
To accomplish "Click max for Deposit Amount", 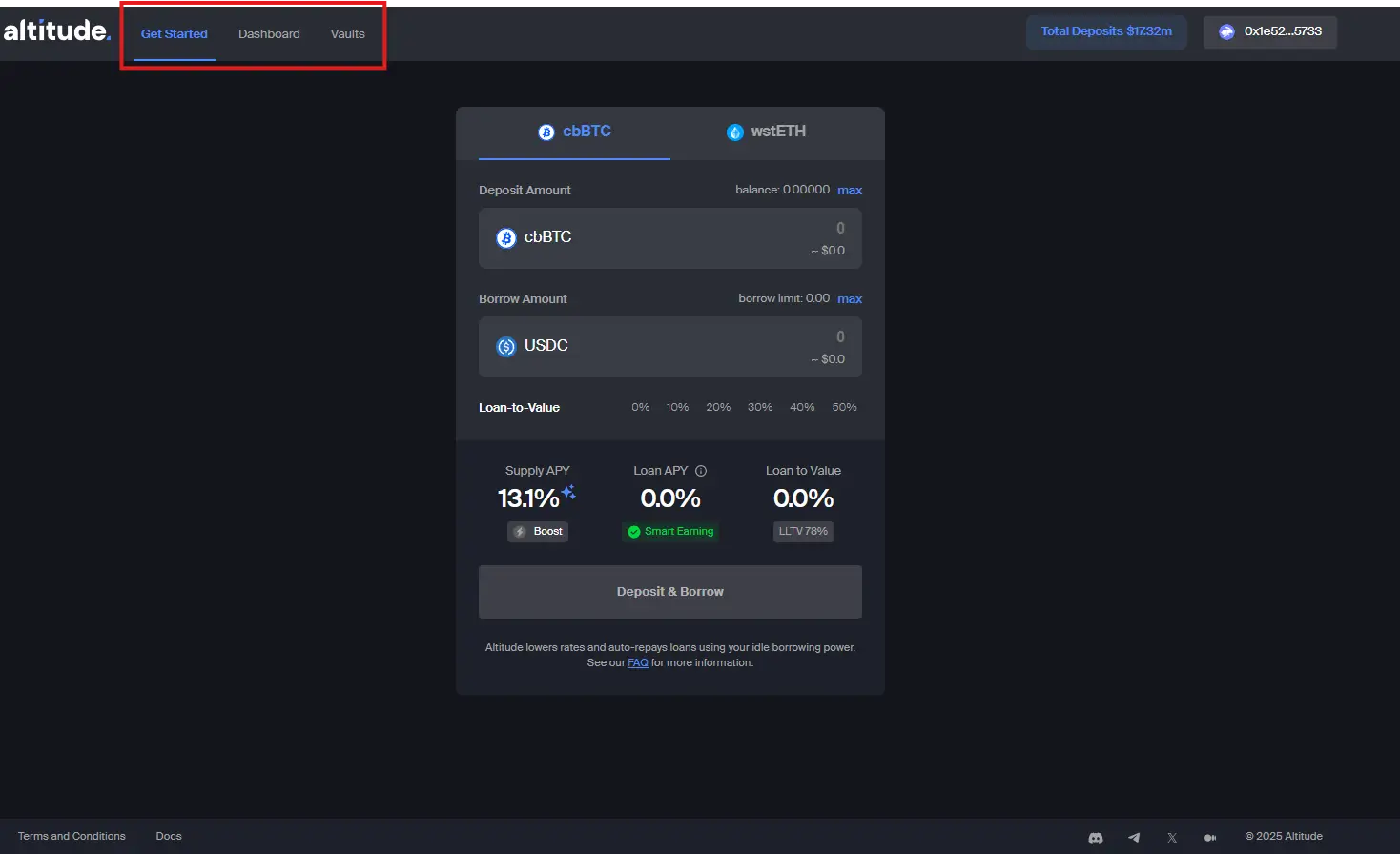I will click(x=850, y=191).
